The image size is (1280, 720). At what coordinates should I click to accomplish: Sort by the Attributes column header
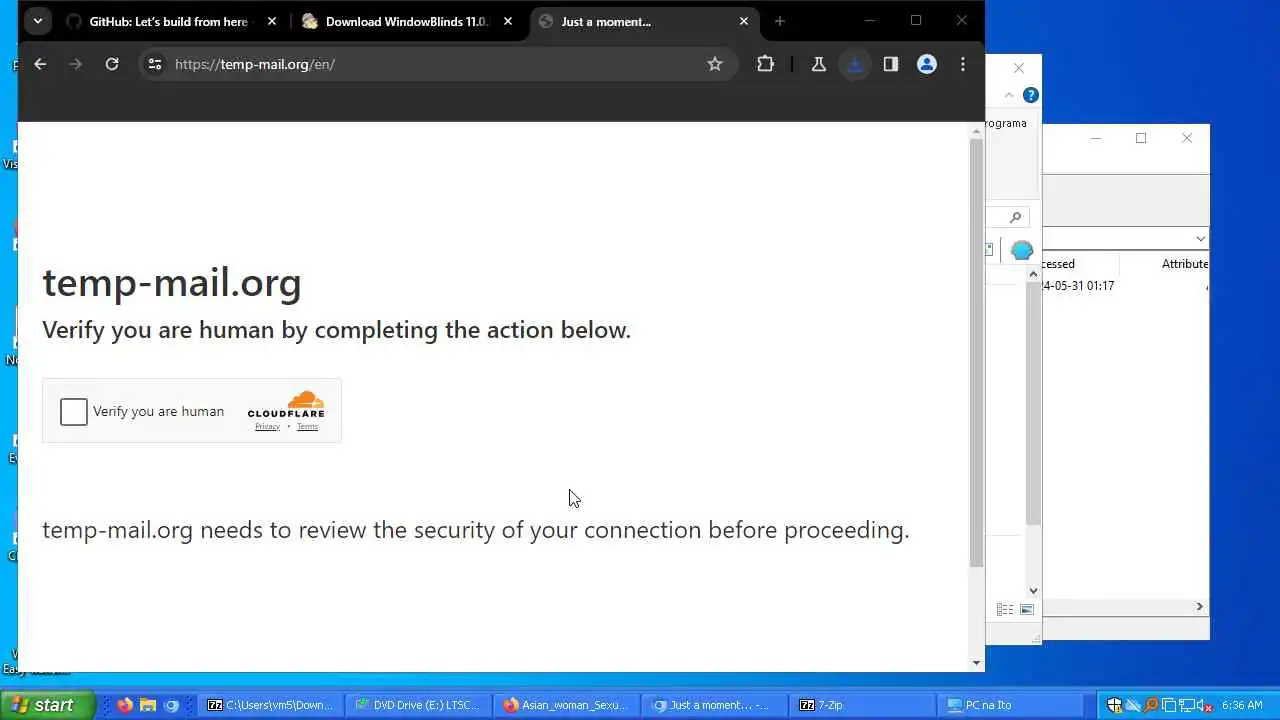pos(1185,264)
